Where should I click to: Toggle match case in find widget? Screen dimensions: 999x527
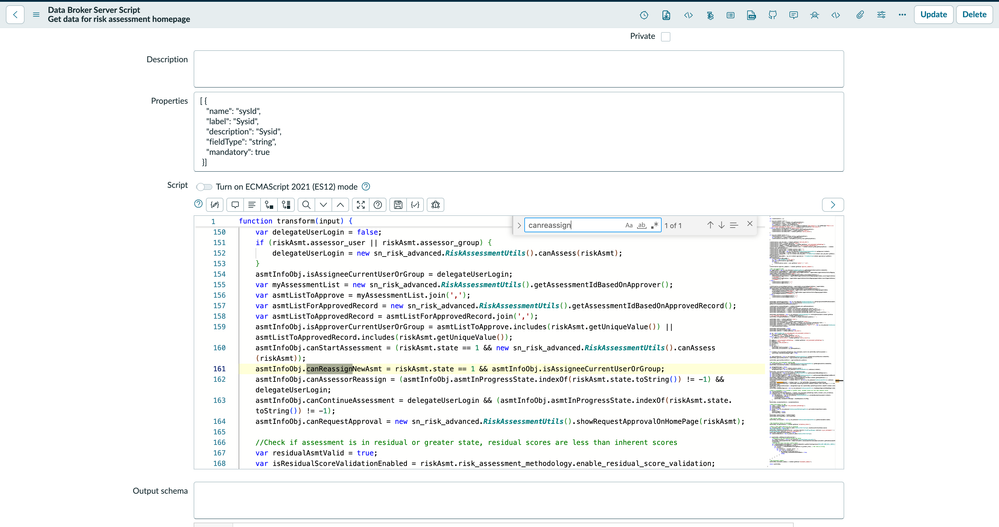(x=629, y=225)
